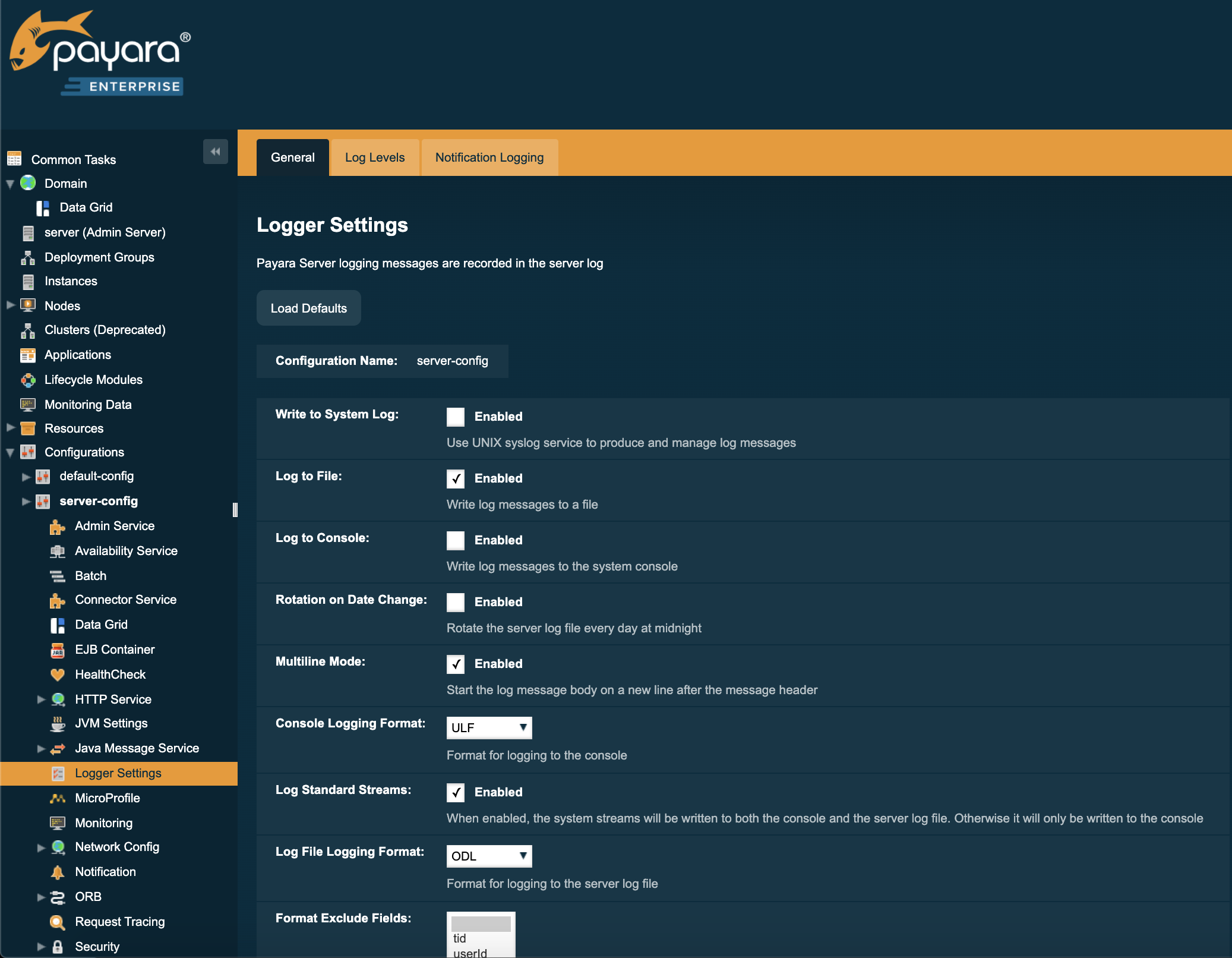Viewport: 1232px width, 958px height.
Task: Click the Instances server icon
Action: point(28,281)
